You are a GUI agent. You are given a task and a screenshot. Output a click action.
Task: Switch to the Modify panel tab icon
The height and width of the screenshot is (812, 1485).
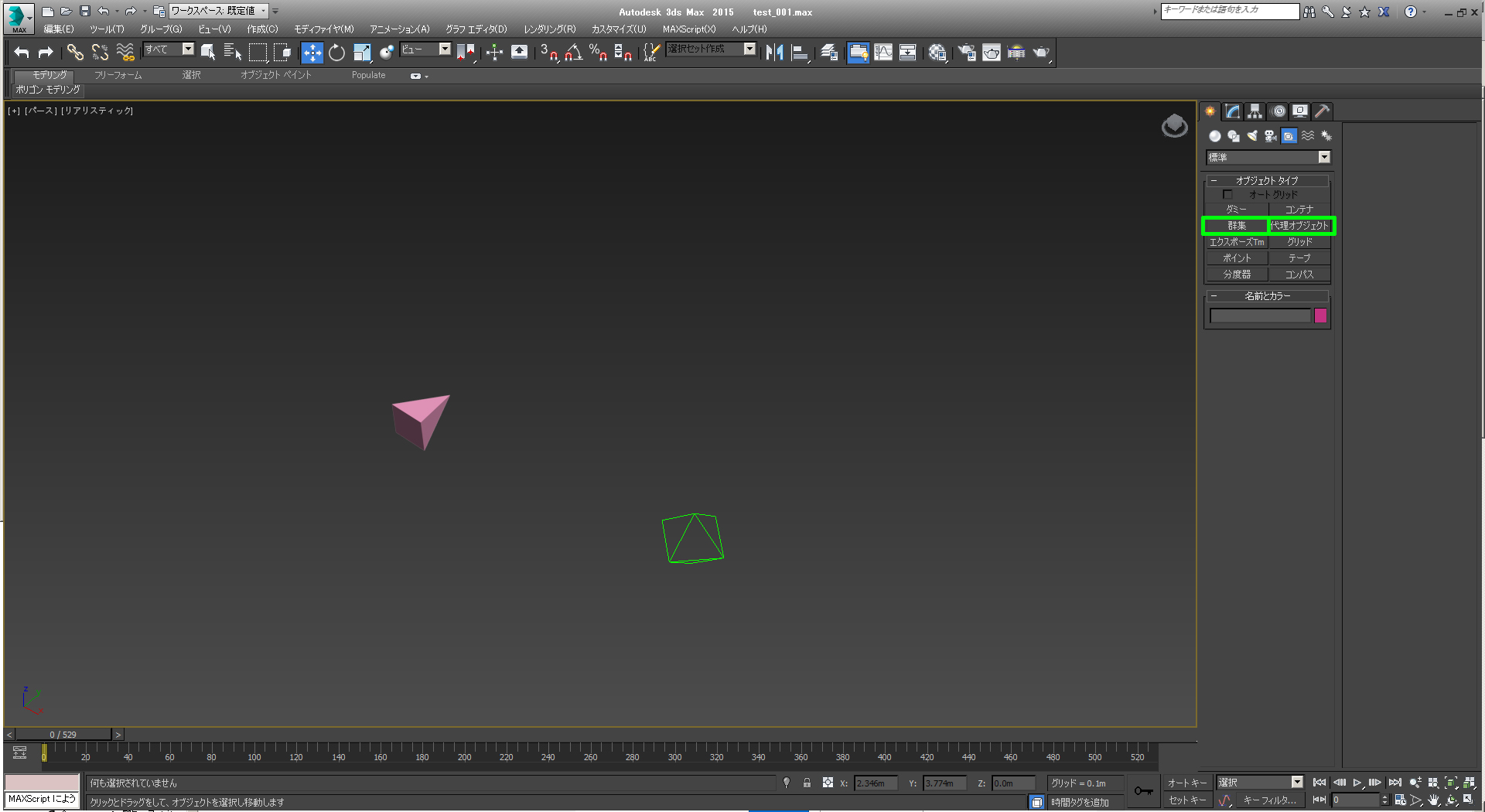click(x=1232, y=111)
